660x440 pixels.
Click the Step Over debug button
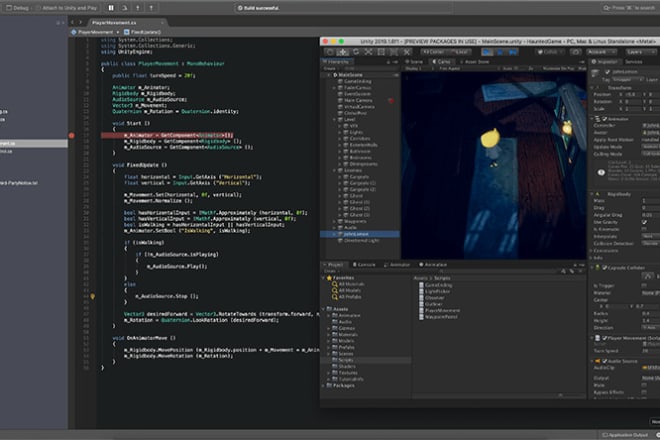click(x=125, y=8)
